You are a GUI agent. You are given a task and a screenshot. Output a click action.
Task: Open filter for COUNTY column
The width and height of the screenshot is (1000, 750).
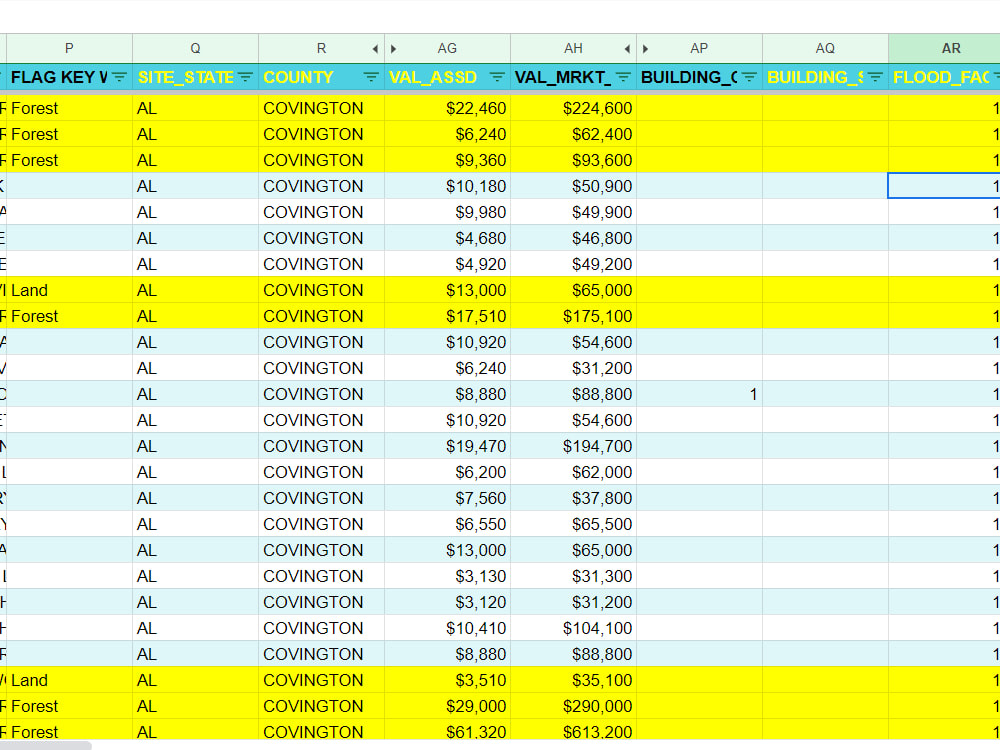tap(371, 77)
